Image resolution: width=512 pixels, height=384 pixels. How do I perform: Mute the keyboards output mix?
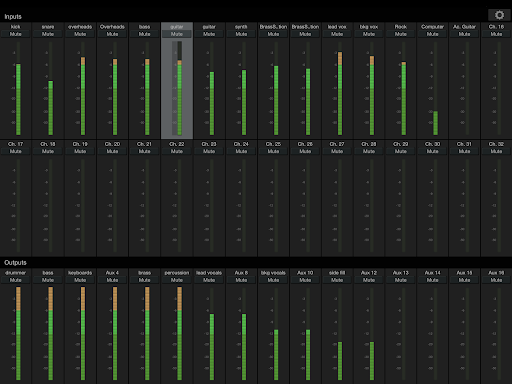pyautogui.click(x=80, y=280)
